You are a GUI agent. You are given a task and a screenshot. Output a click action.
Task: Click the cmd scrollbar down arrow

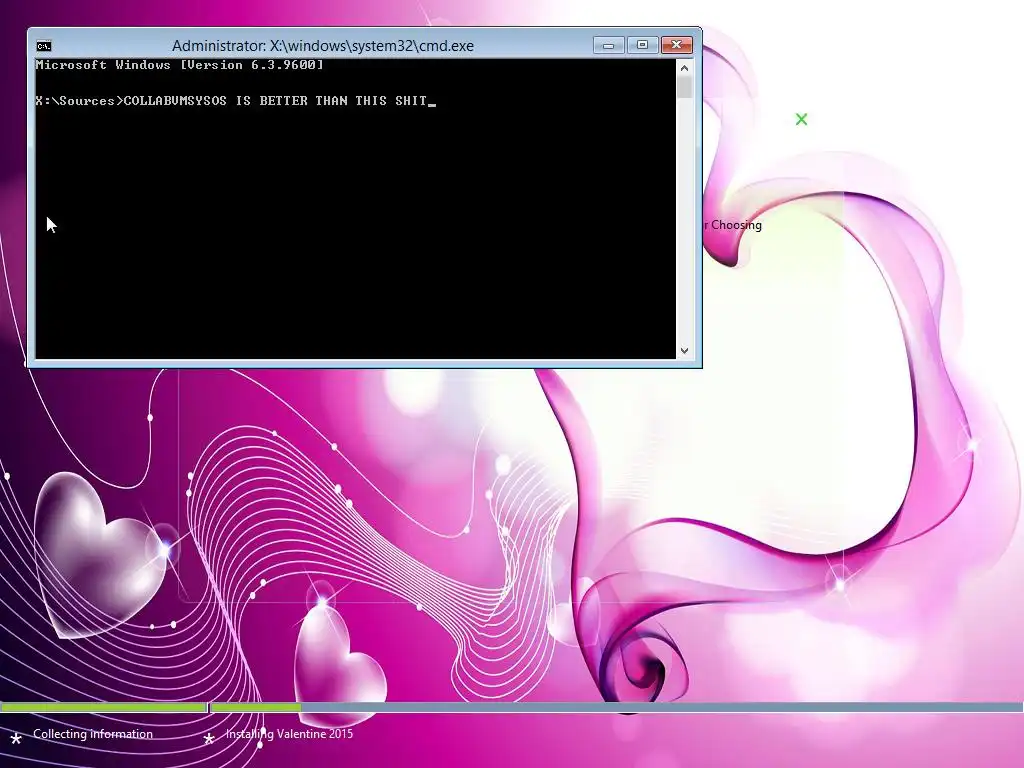click(x=684, y=351)
